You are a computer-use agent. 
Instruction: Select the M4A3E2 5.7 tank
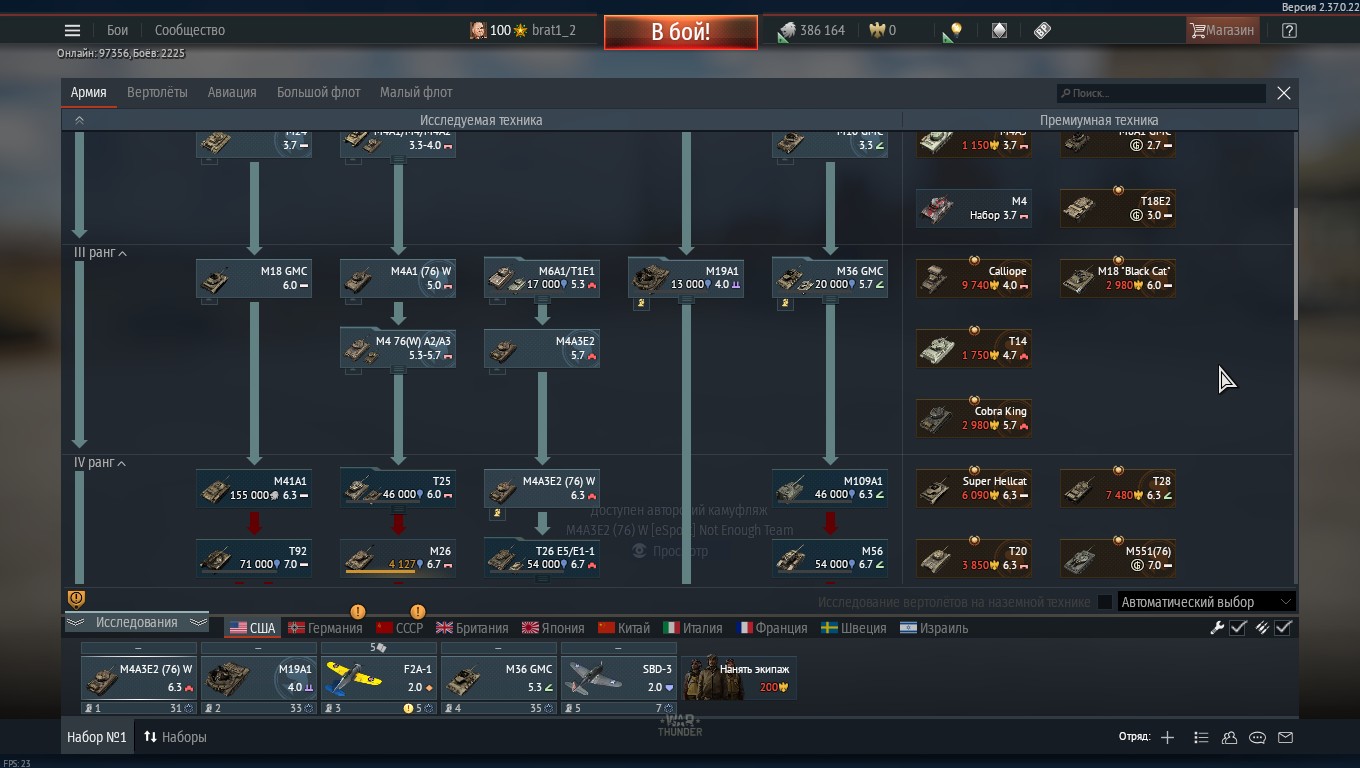tap(542, 348)
